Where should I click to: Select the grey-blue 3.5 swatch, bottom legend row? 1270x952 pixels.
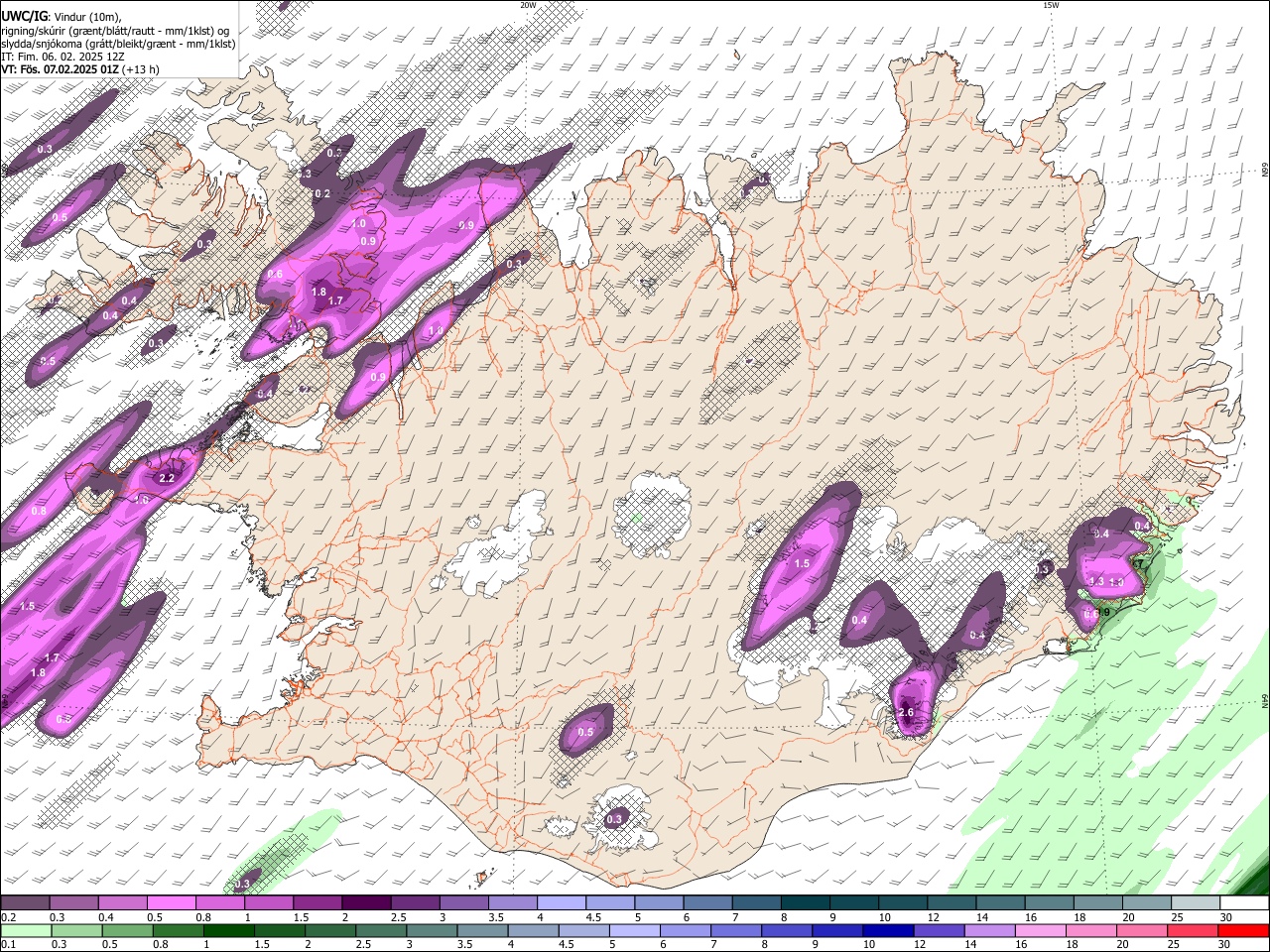482,930
